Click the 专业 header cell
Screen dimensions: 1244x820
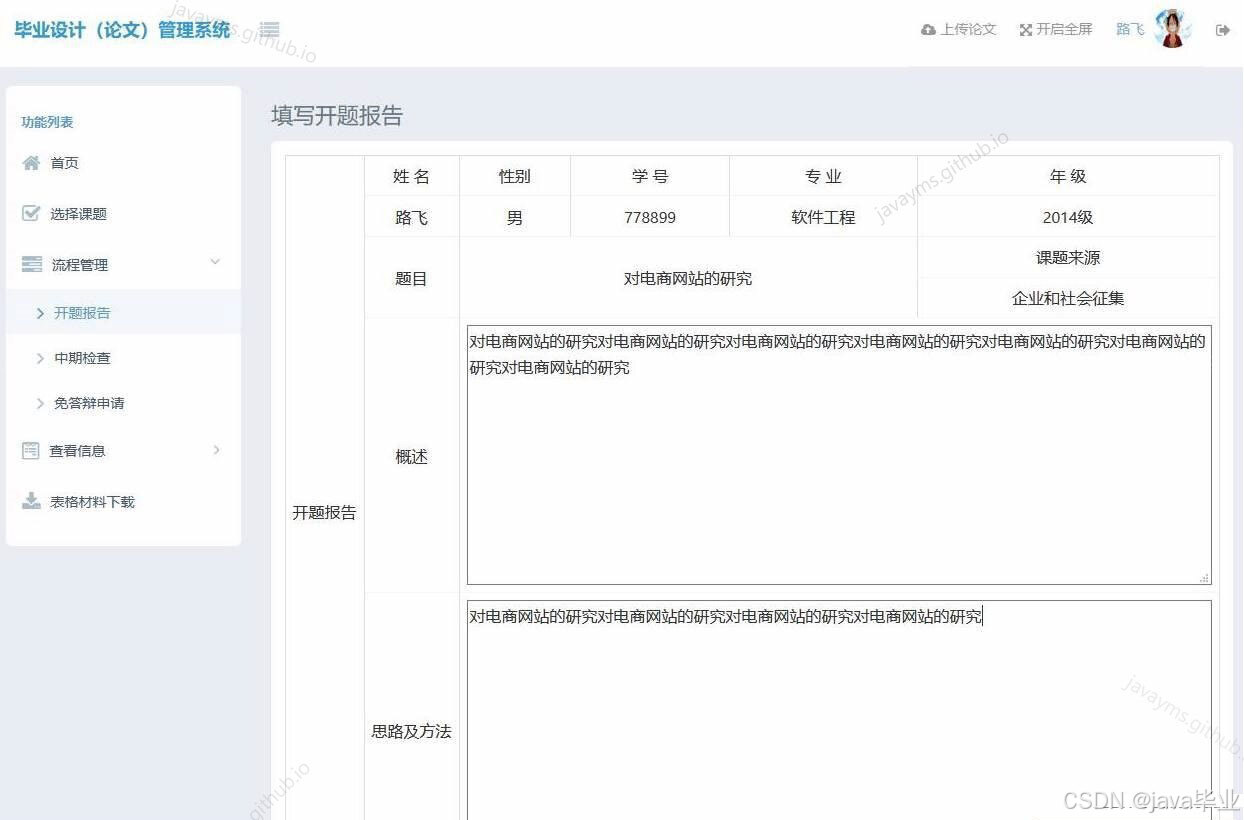pyautogui.click(x=823, y=176)
